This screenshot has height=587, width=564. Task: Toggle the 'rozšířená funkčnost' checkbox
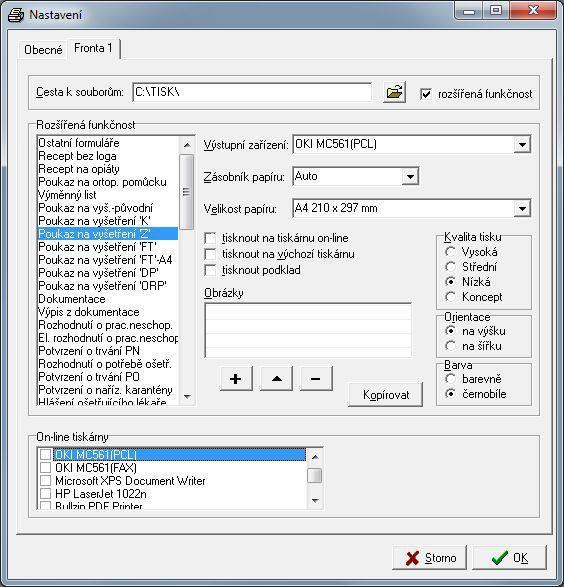(x=426, y=94)
